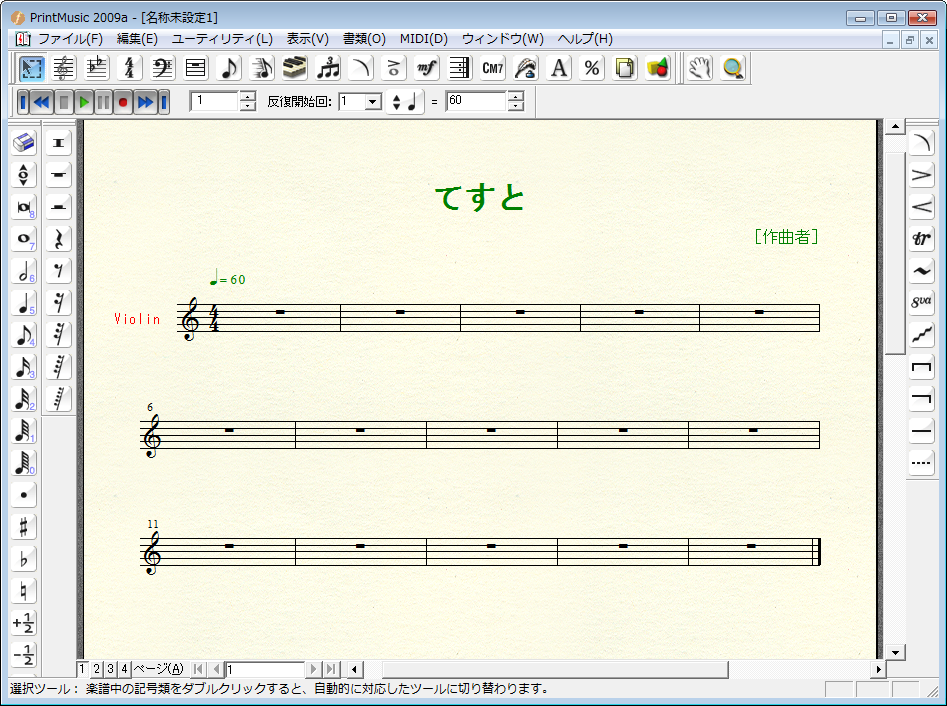Image resolution: width=947 pixels, height=706 pixels.
Task: Pick the decrescendo hairpin shape
Action: 922,175
